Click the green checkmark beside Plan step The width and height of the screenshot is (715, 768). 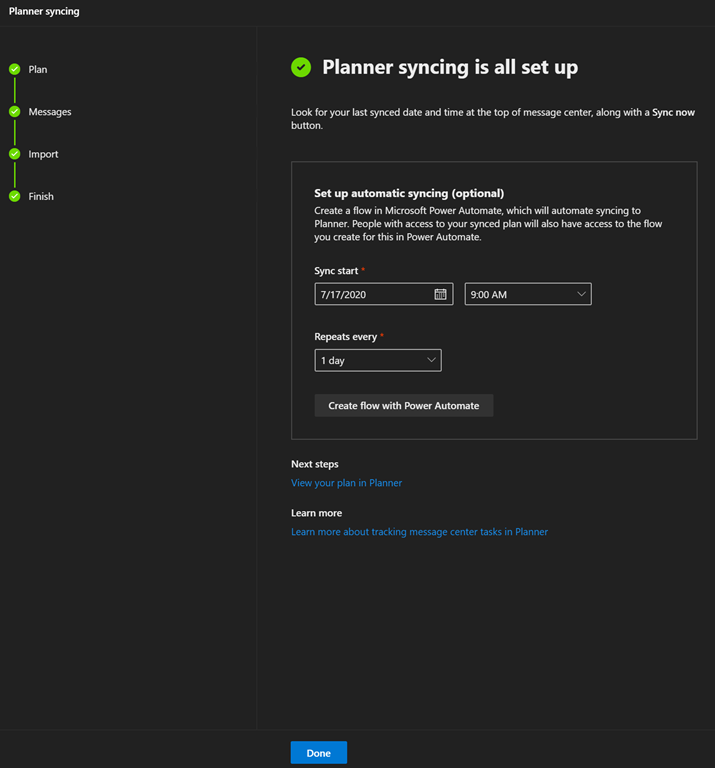(x=15, y=69)
